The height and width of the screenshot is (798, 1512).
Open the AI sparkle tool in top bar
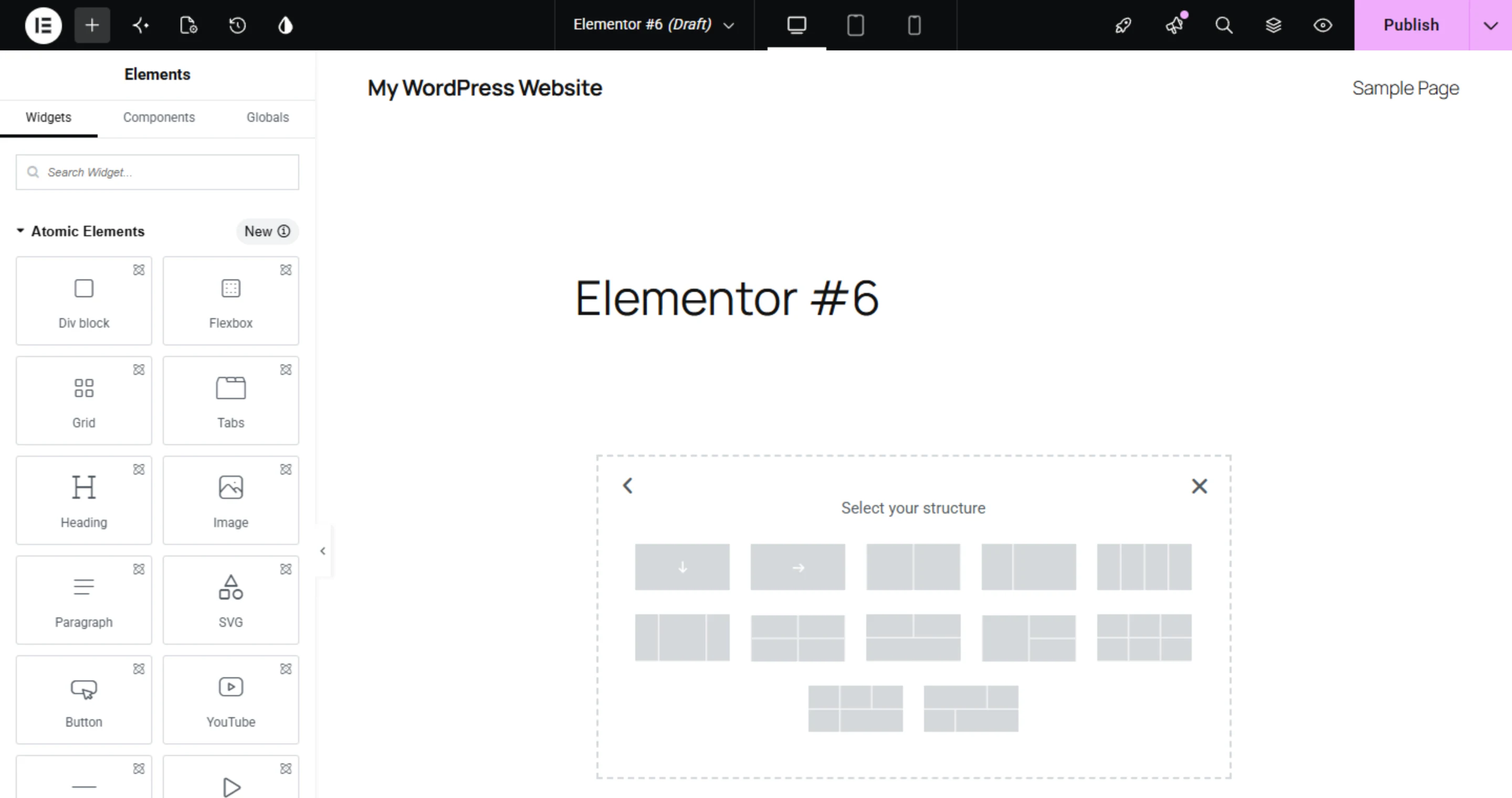pos(140,25)
